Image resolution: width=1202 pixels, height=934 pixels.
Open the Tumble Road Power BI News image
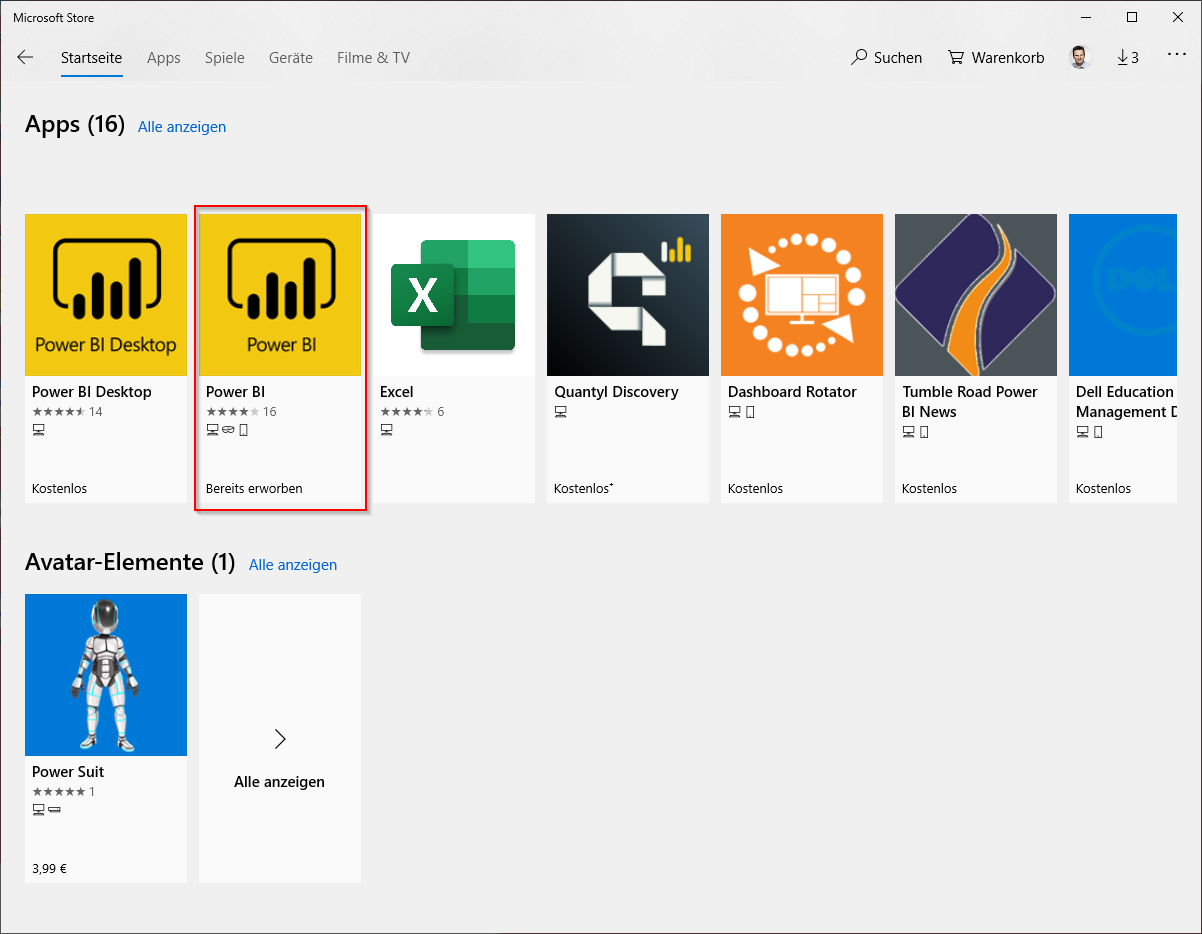976,295
